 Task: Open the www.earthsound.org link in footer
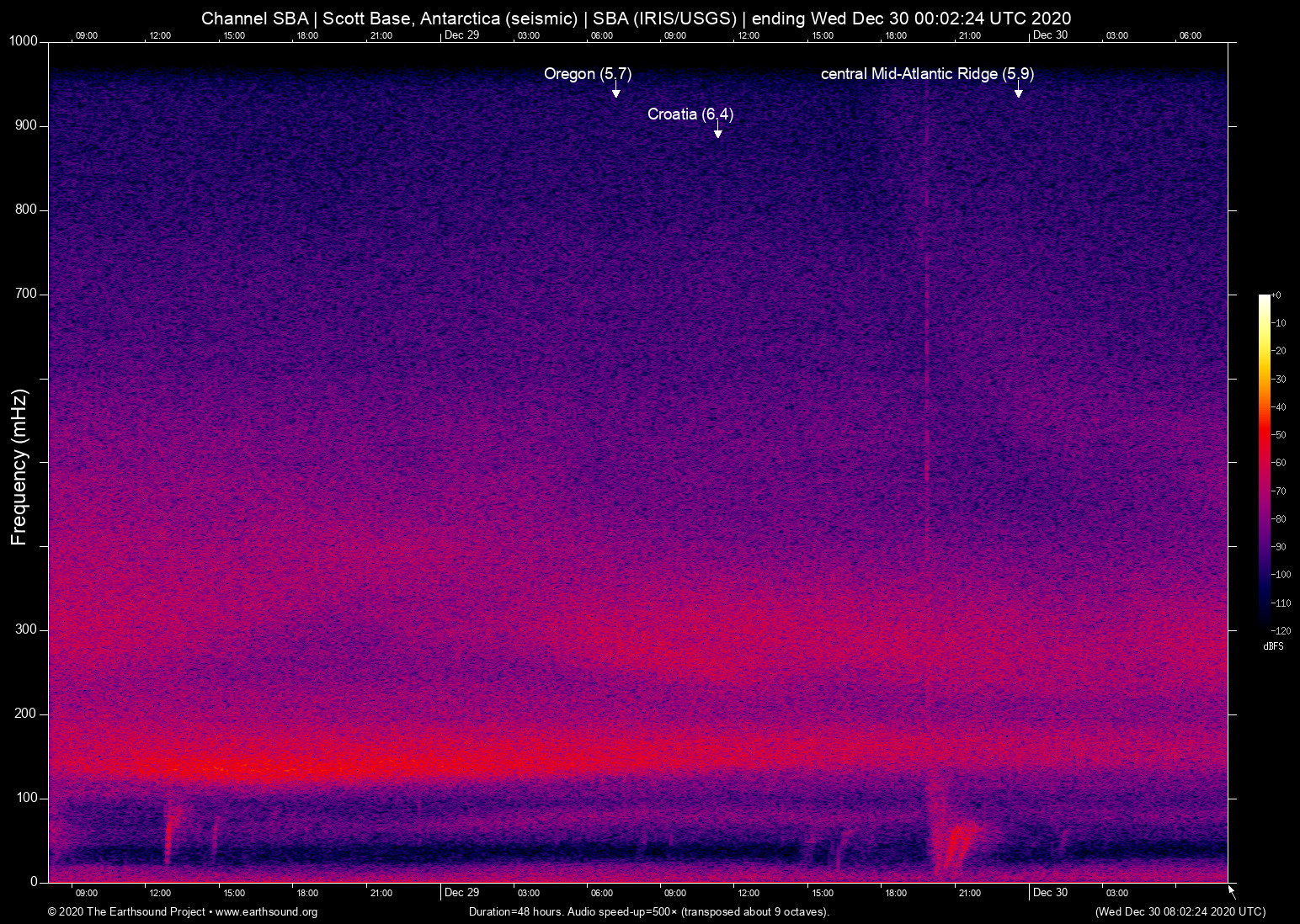267,912
